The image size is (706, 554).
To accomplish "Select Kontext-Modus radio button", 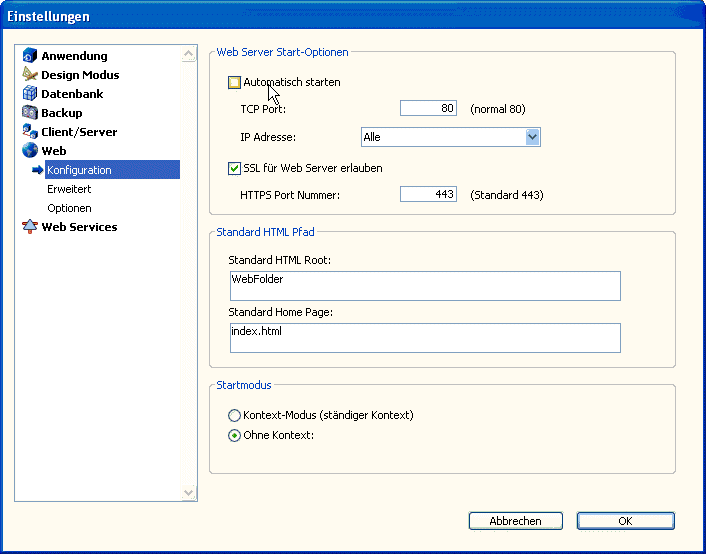I will click(234, 415).
